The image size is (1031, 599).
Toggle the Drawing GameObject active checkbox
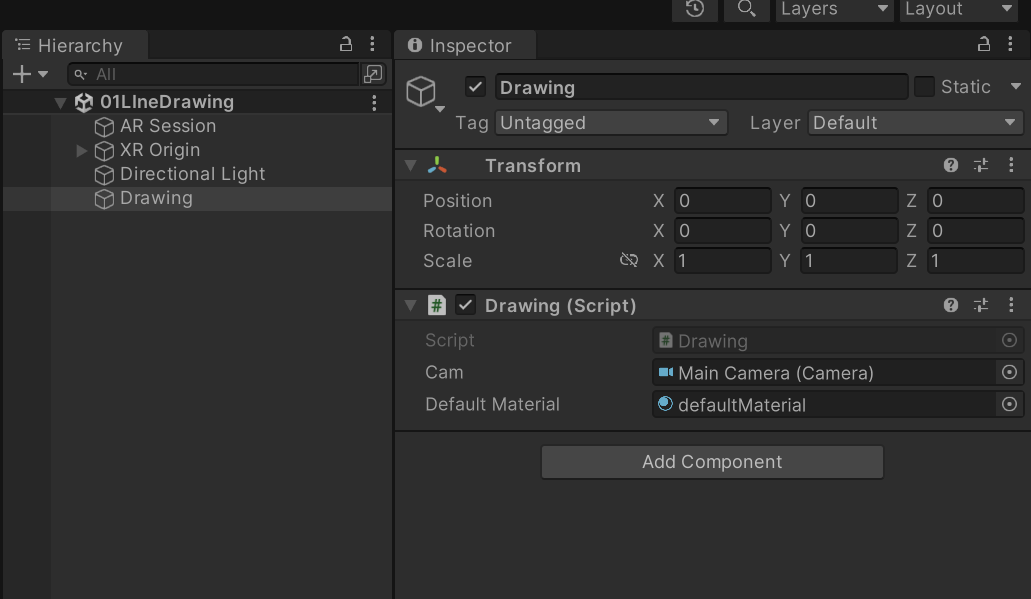tap(475, 87)
